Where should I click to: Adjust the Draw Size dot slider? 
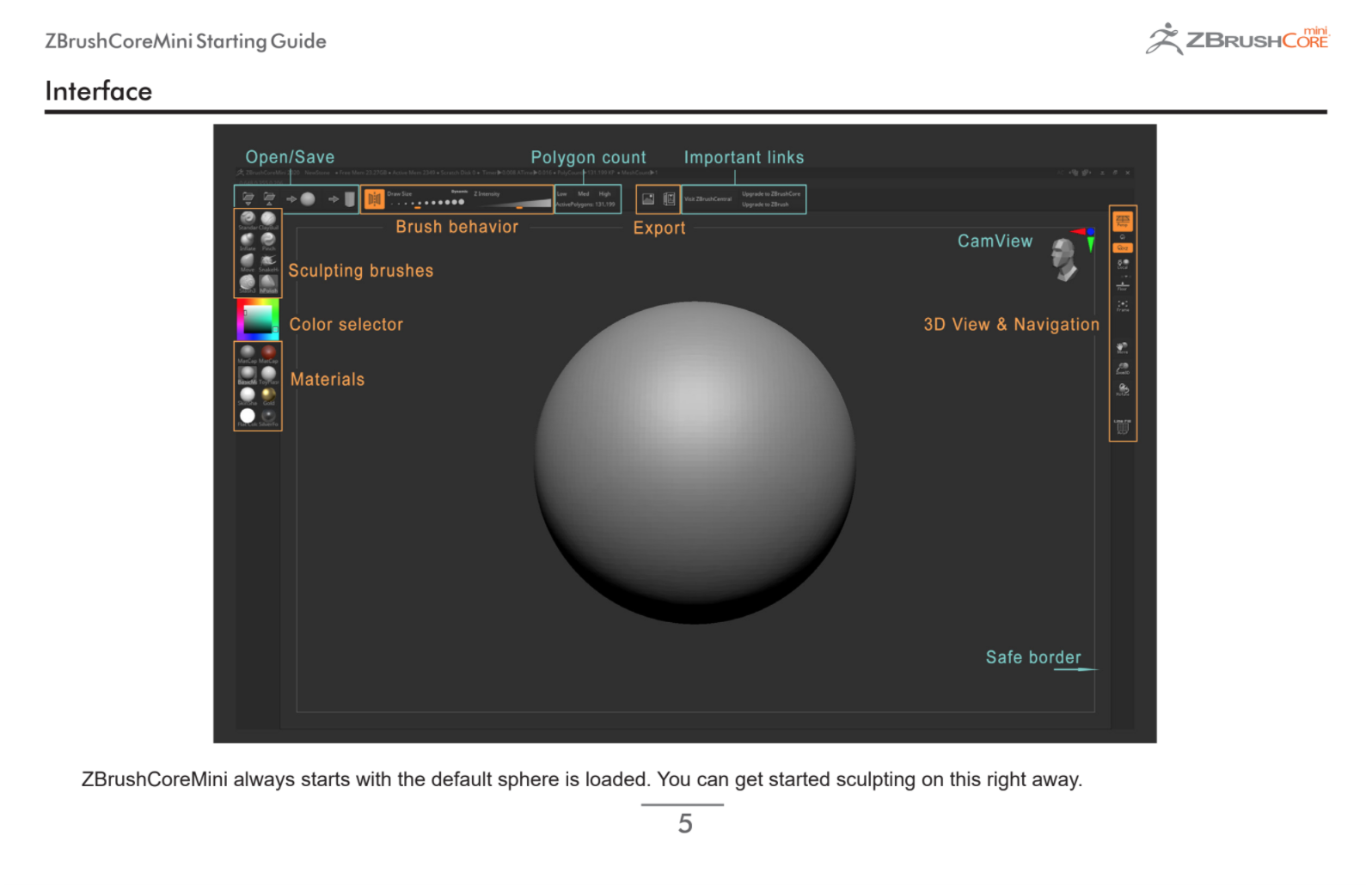[427, 203]
